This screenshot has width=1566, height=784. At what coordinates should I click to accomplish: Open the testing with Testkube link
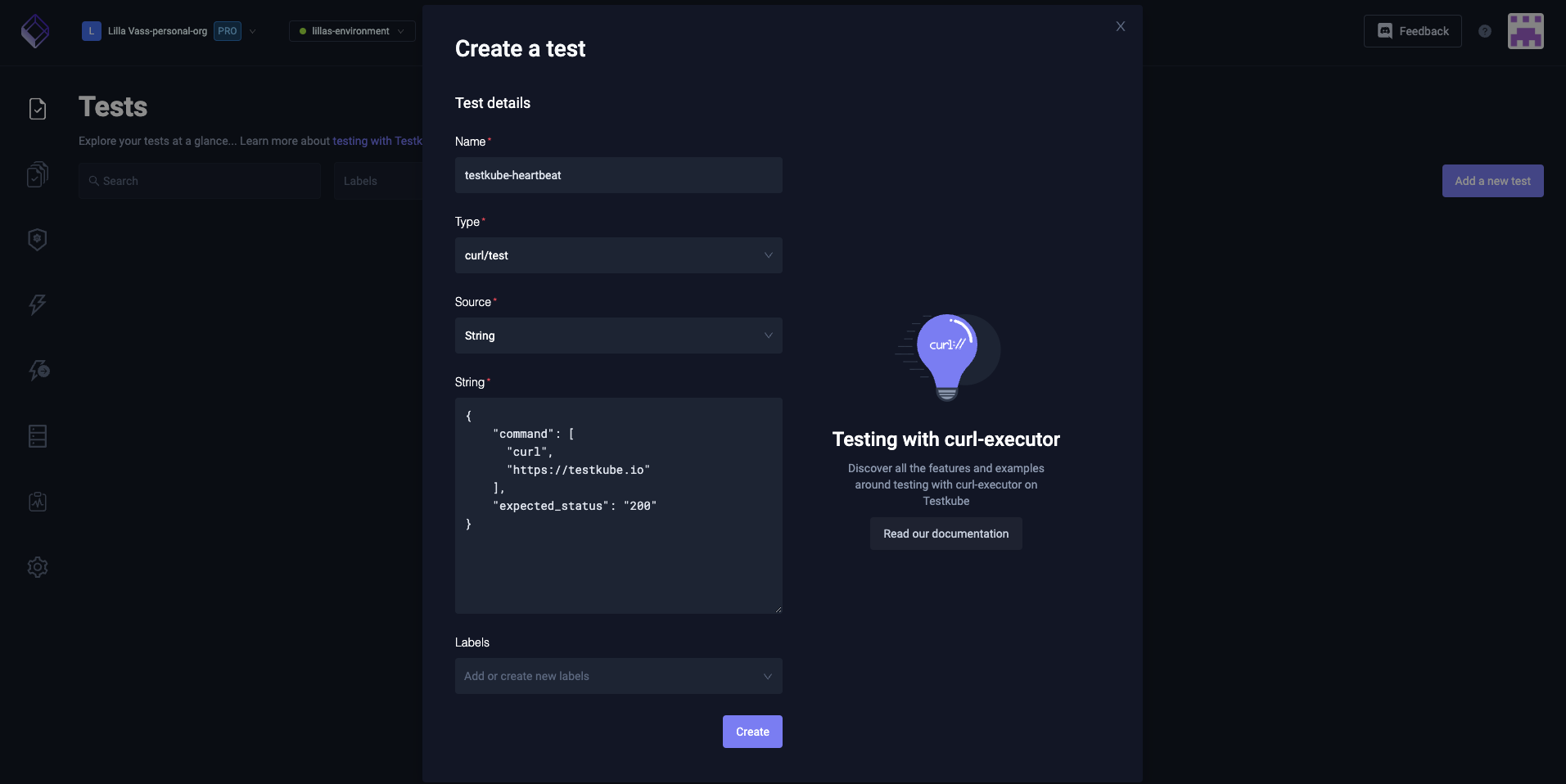pyautogui.click(x=377, y=141)
